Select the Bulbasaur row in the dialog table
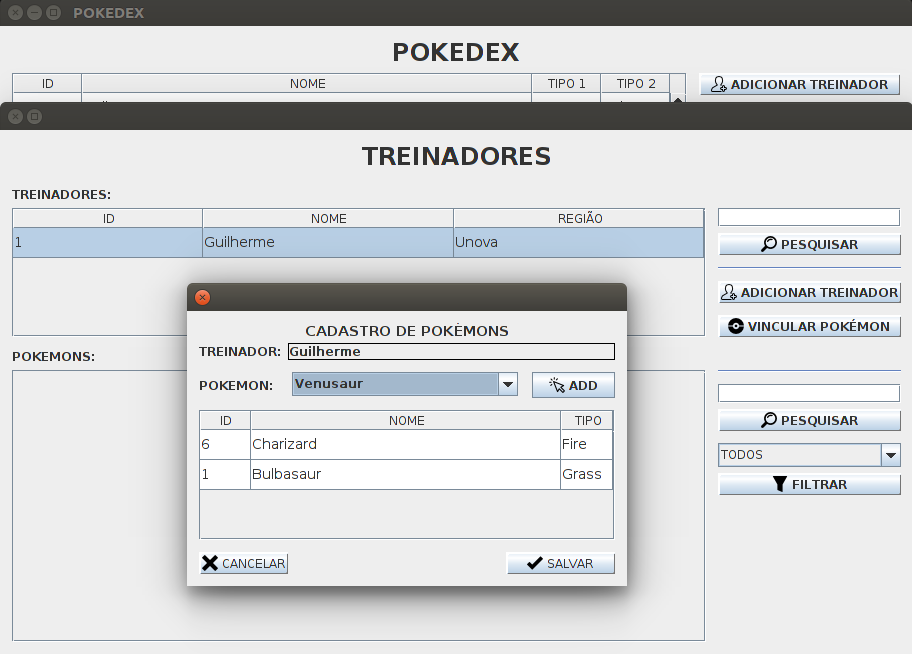This screenshot has width=912, height=654. 405,474
